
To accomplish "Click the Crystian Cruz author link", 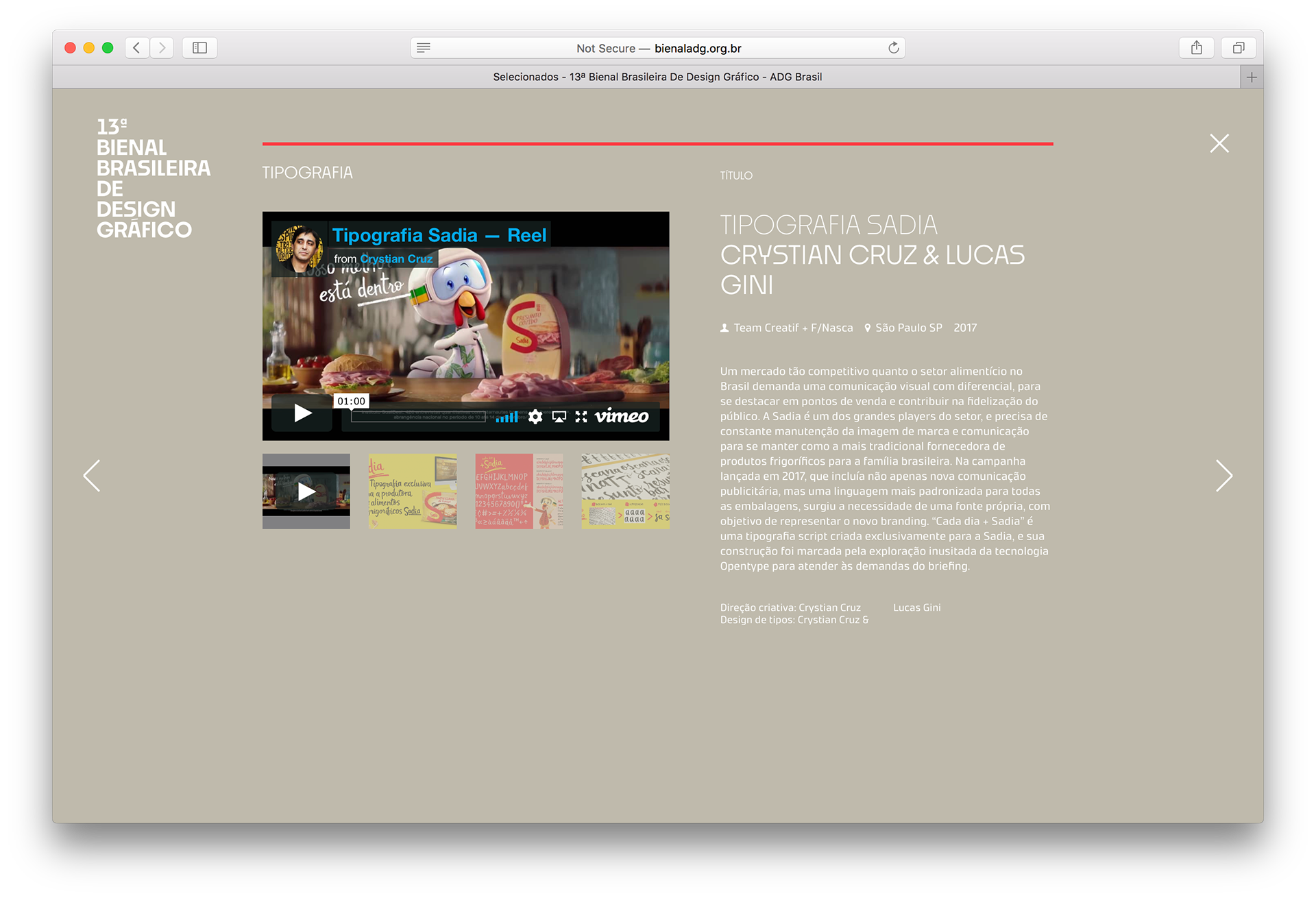I will click(x=396, y=258).
